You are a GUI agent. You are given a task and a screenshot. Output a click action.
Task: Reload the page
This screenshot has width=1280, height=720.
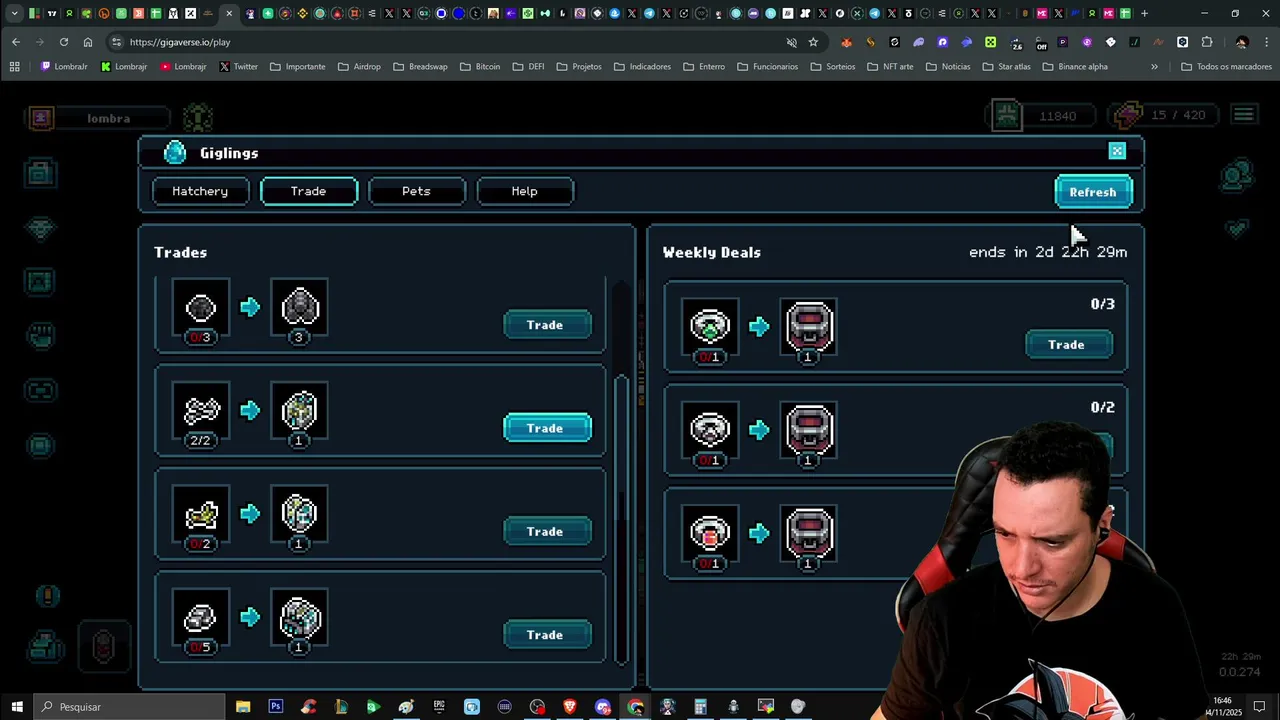tap(64, 42)
